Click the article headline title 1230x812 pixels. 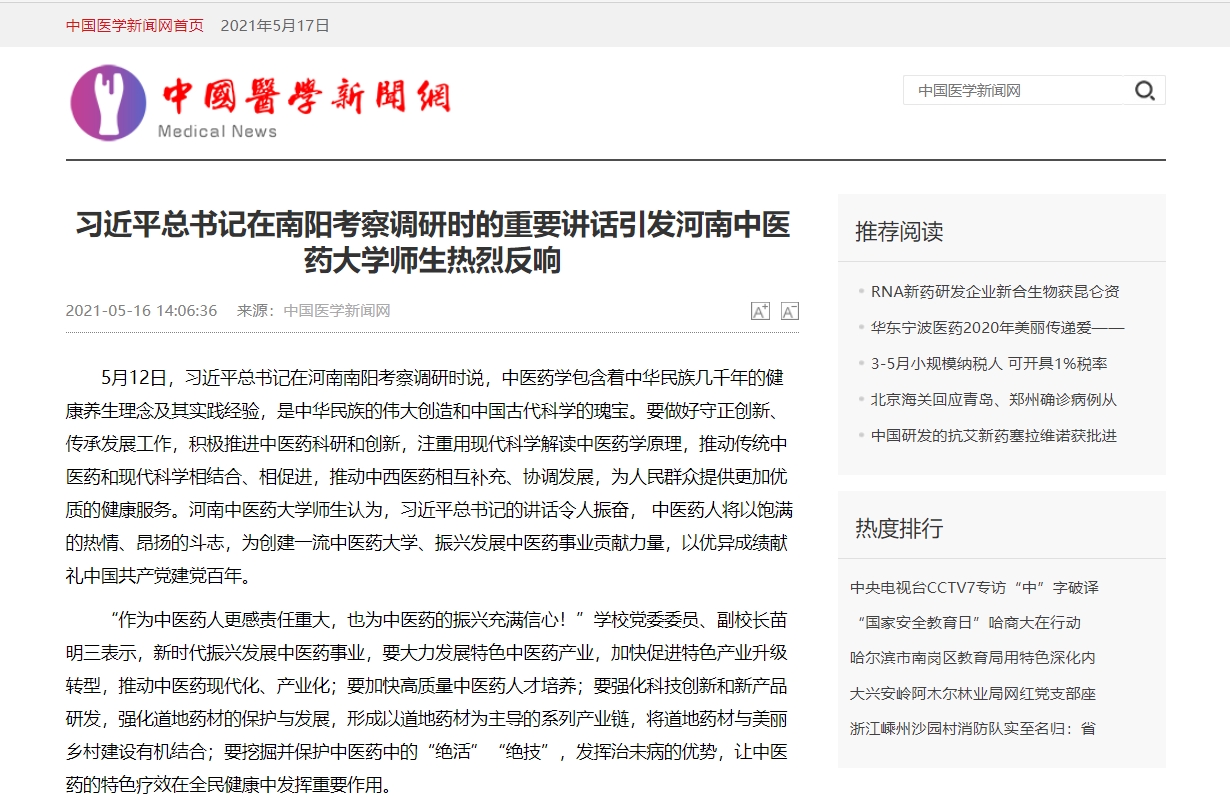click(432, 243)
